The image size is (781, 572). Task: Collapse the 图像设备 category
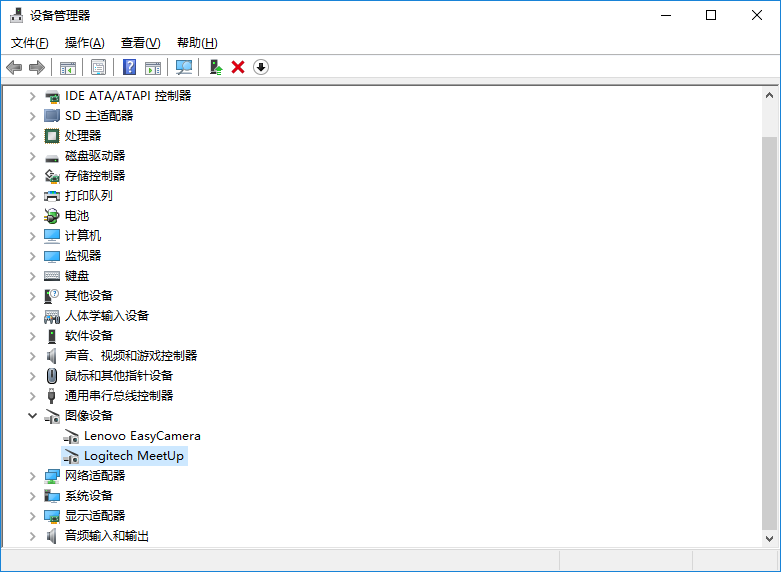(x=32, y=416)
